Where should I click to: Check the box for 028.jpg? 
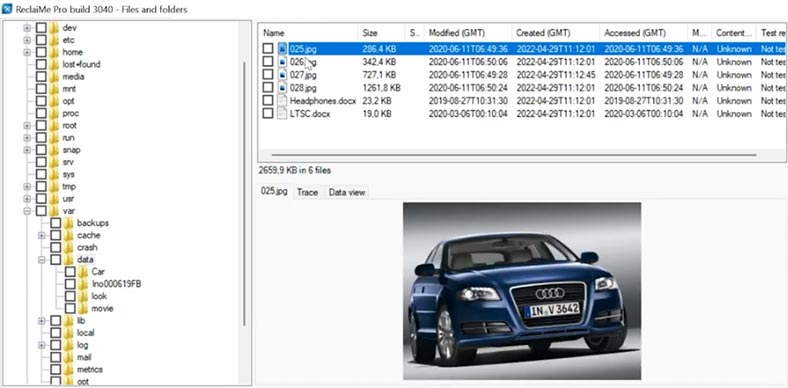(x=268, y=88)
